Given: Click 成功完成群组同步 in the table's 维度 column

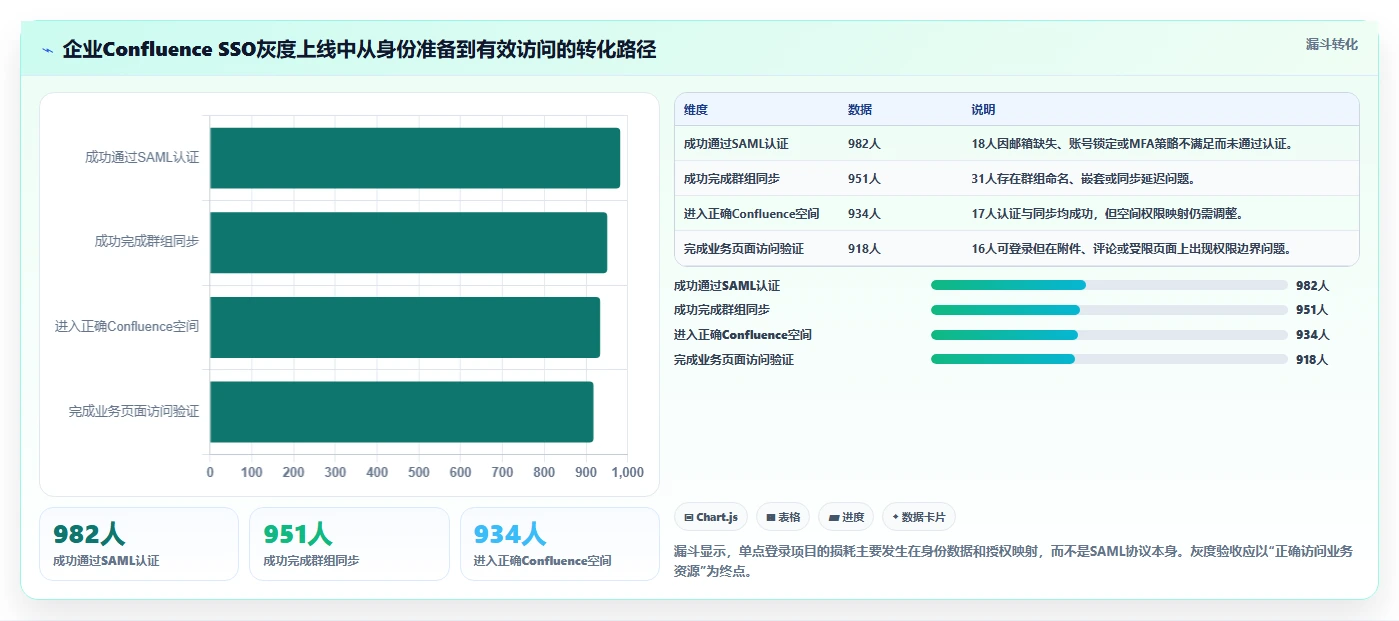Looking at the screenshot, I should coord(732,179).
